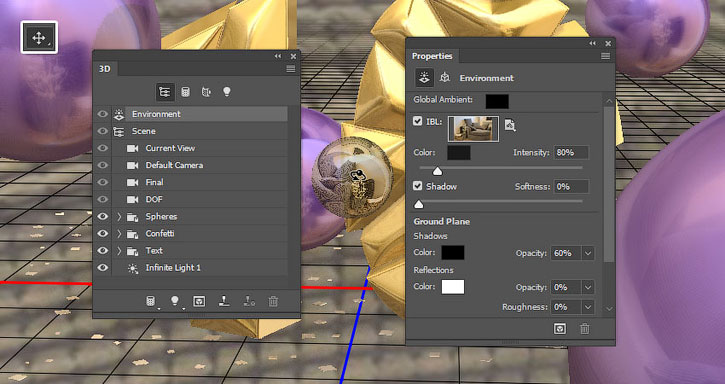
Task: Filter 3D panel by materials
Action: point(206,92)
